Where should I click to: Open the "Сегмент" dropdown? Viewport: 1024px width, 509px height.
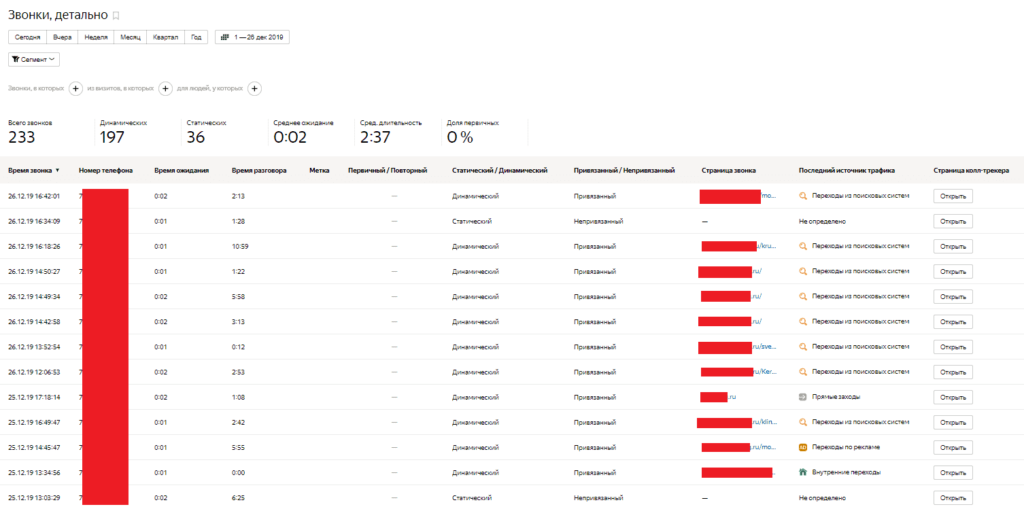click(34, 60)
